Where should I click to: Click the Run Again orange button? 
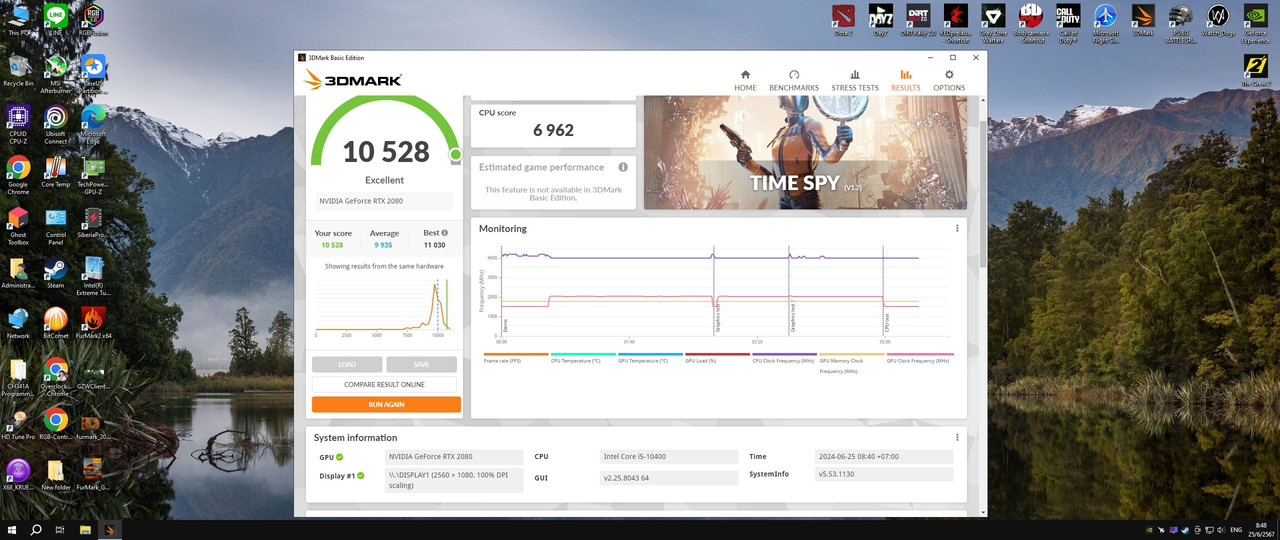click(x=386, y=405)
